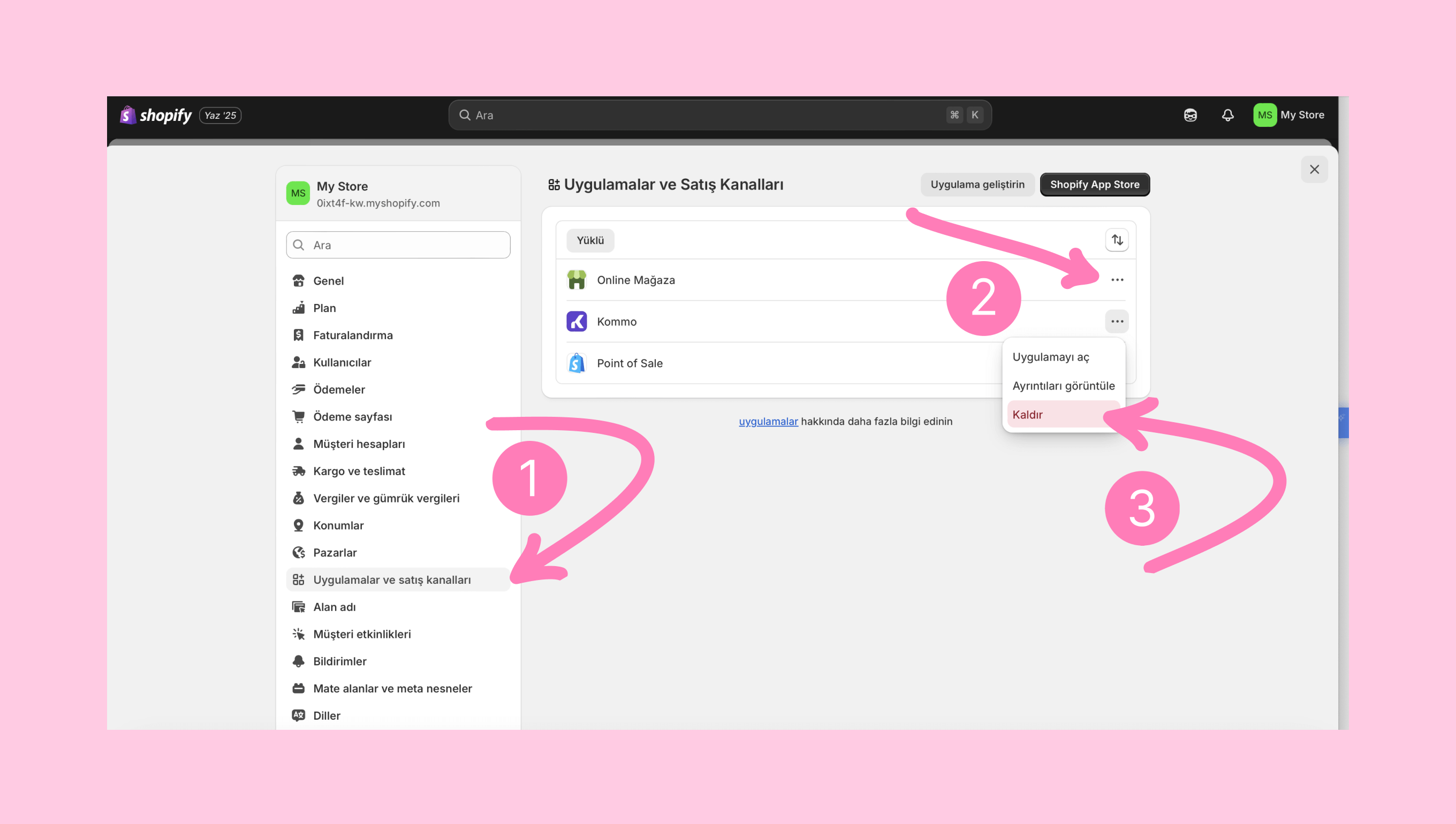This screenshot has width=1456, height=824.
Task: Toggle the sort order arrows button
Action: tap(1116, 240)
